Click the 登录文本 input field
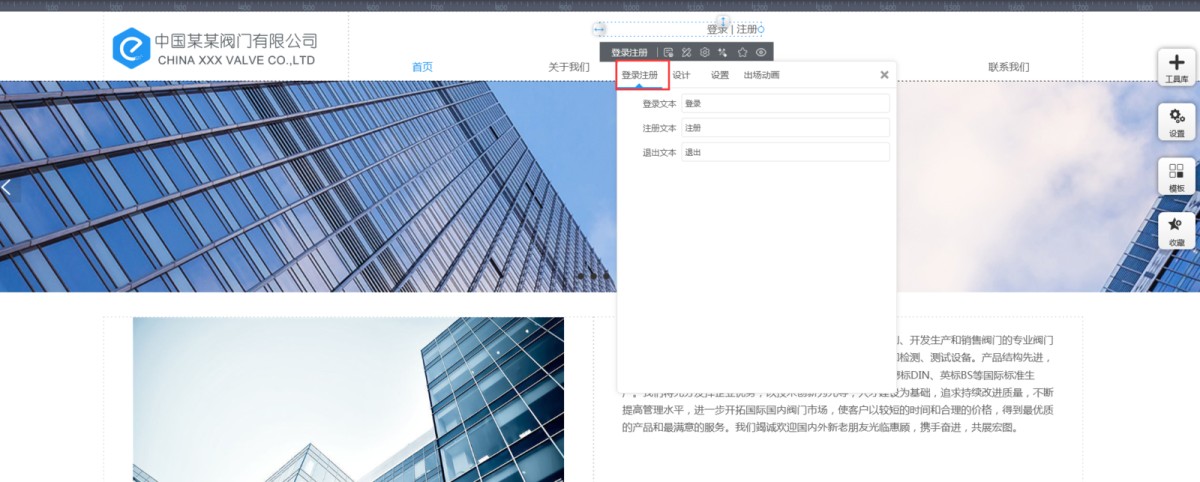This screenshot has height=482, width=1200. point(785,103)
